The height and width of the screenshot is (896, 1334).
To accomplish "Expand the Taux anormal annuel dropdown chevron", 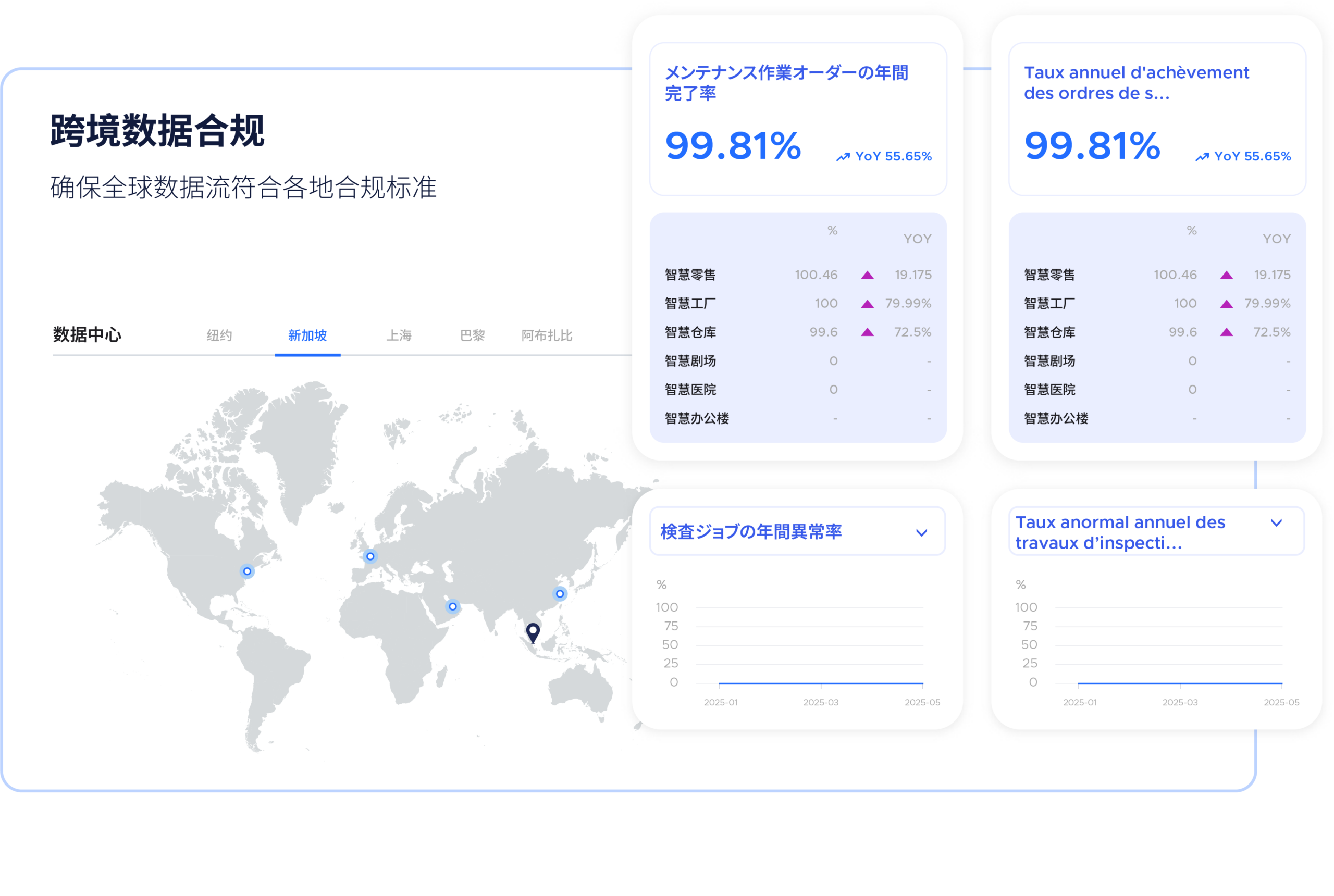I will (x=1276, y=523).
